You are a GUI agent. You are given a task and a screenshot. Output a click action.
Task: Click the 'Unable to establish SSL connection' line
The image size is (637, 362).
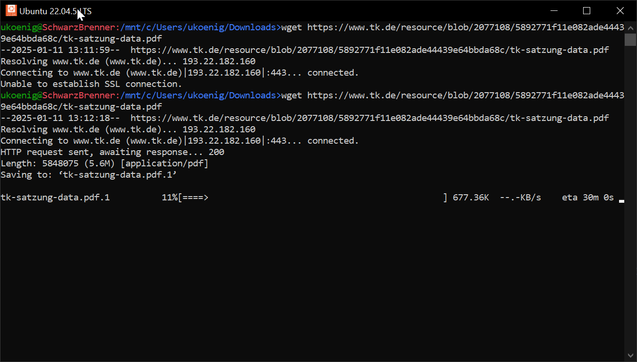91,84
